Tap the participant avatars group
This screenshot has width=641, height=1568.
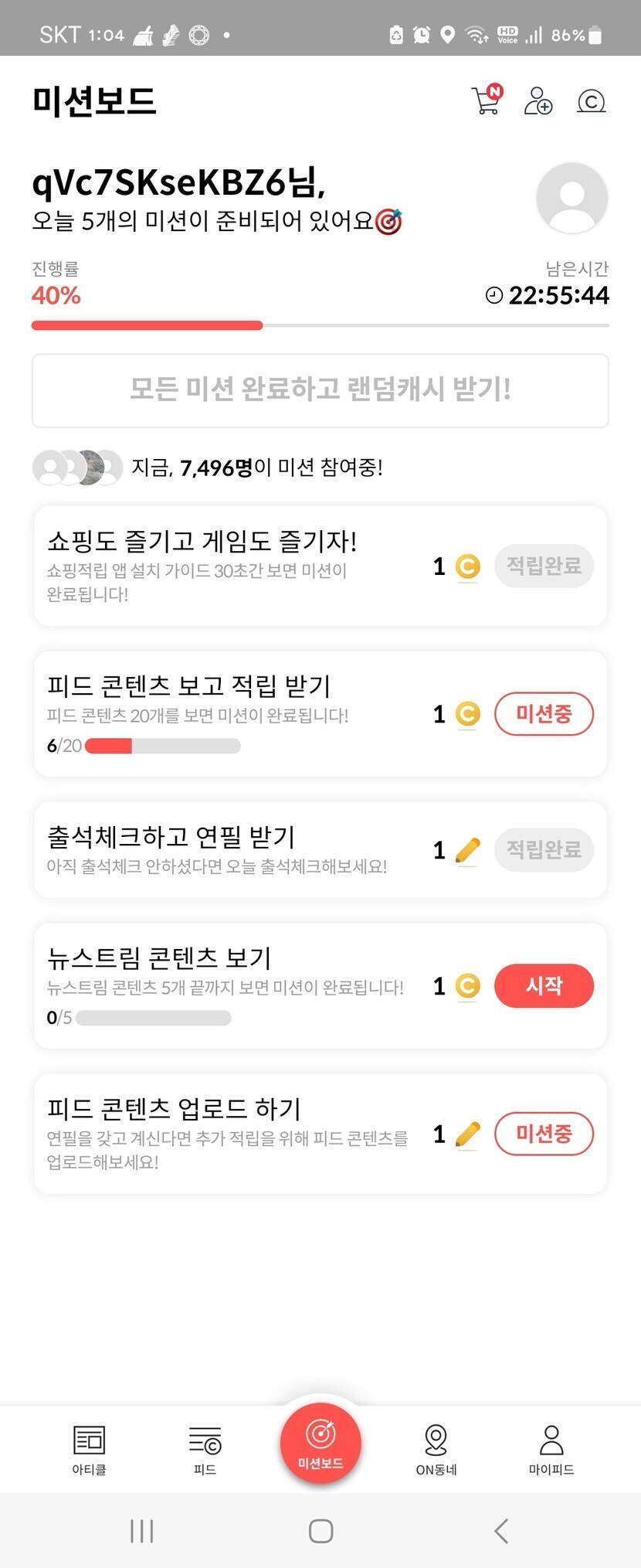click(x=77, y=467)
